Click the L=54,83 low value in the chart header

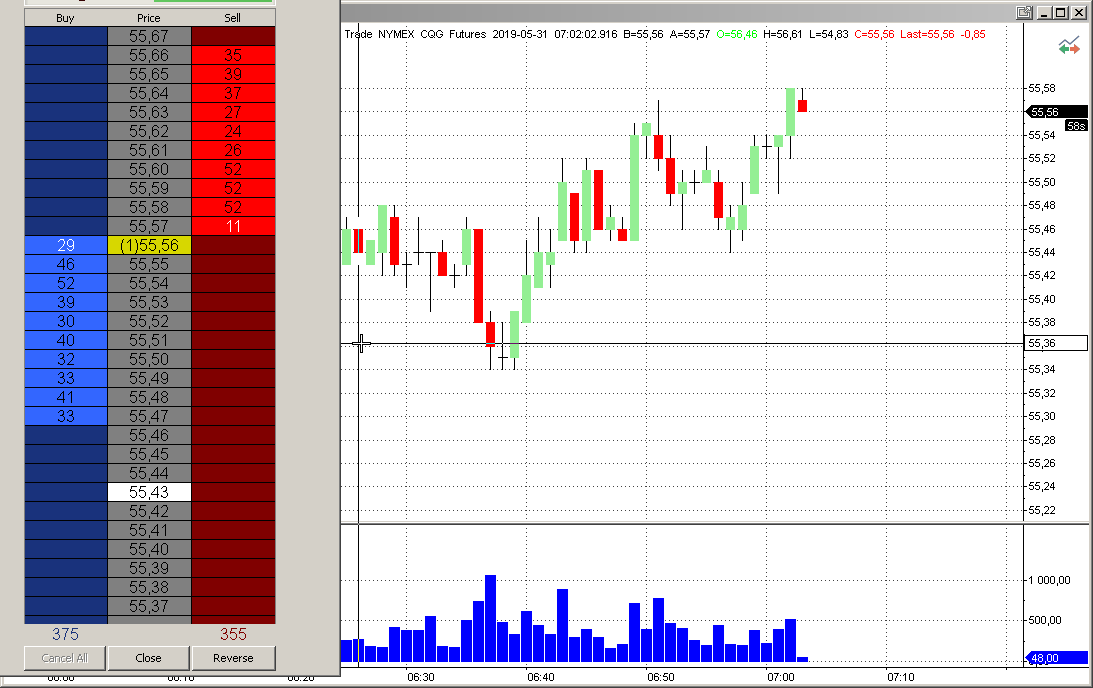coord(829,34)
